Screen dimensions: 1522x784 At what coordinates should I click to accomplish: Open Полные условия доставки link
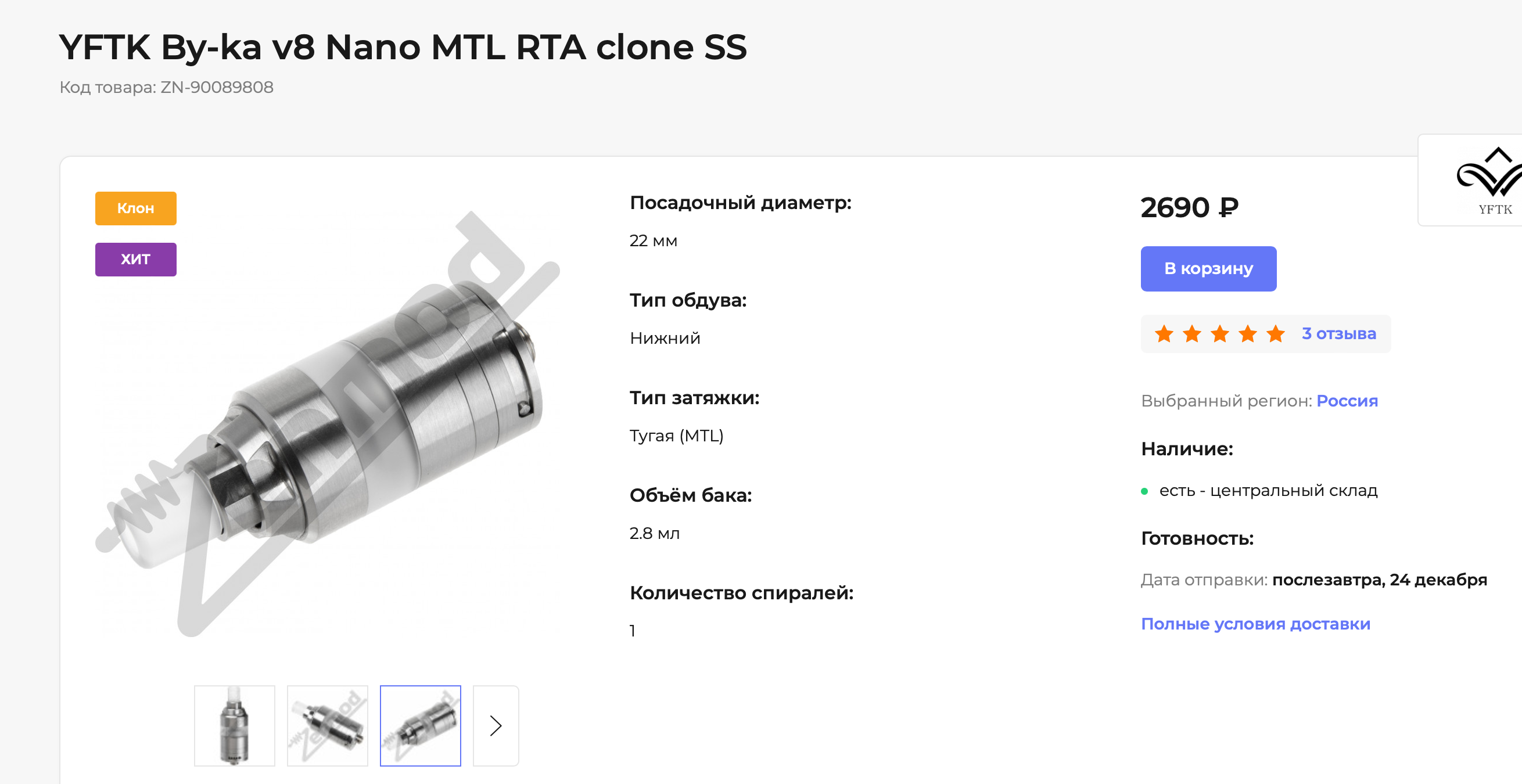(1255, 624)
